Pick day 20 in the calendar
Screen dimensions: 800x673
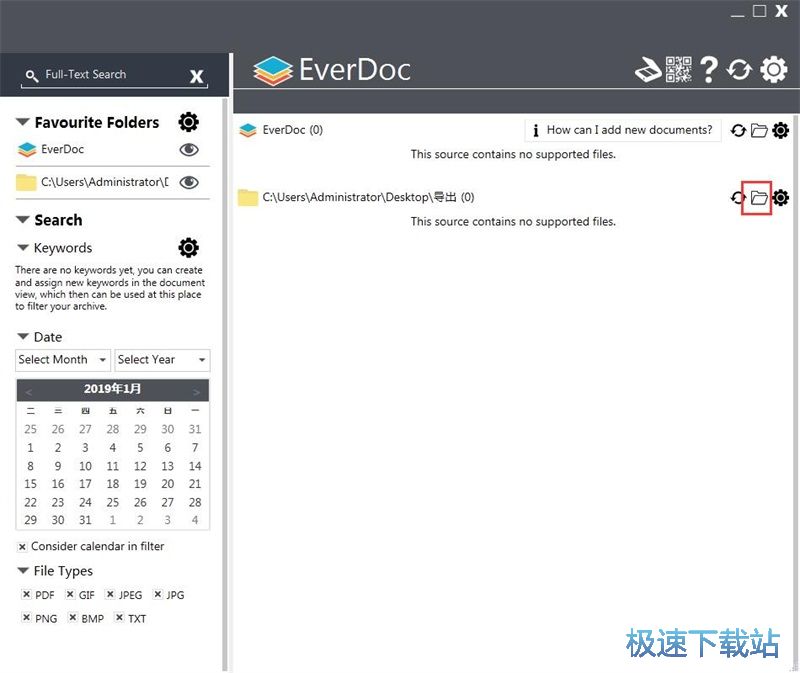(167, 484)
